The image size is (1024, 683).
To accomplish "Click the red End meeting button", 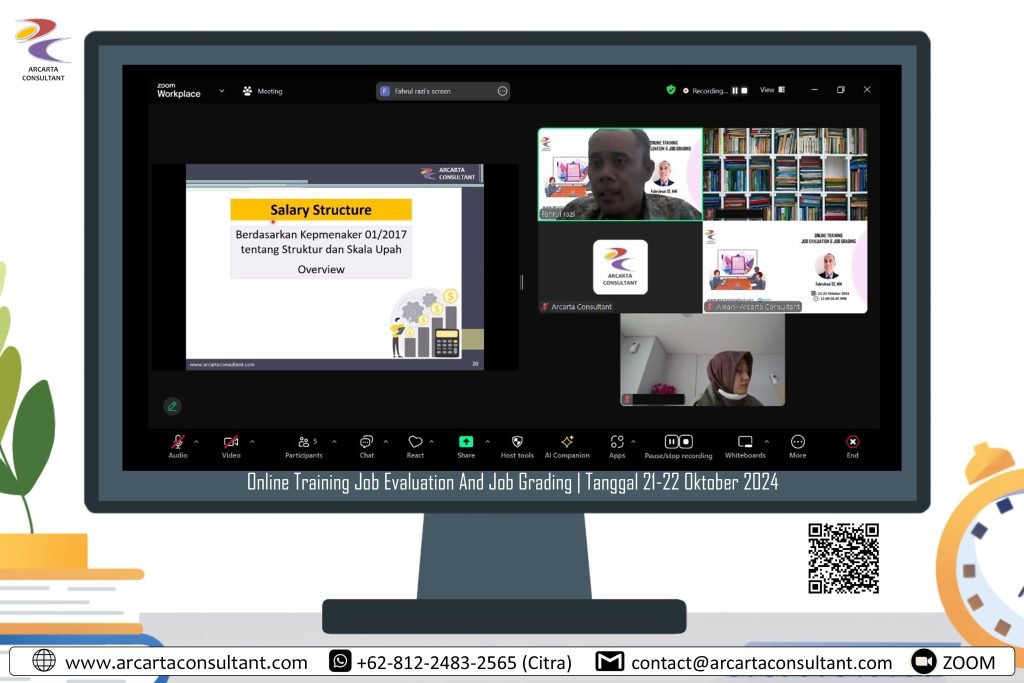I will 852,442.
